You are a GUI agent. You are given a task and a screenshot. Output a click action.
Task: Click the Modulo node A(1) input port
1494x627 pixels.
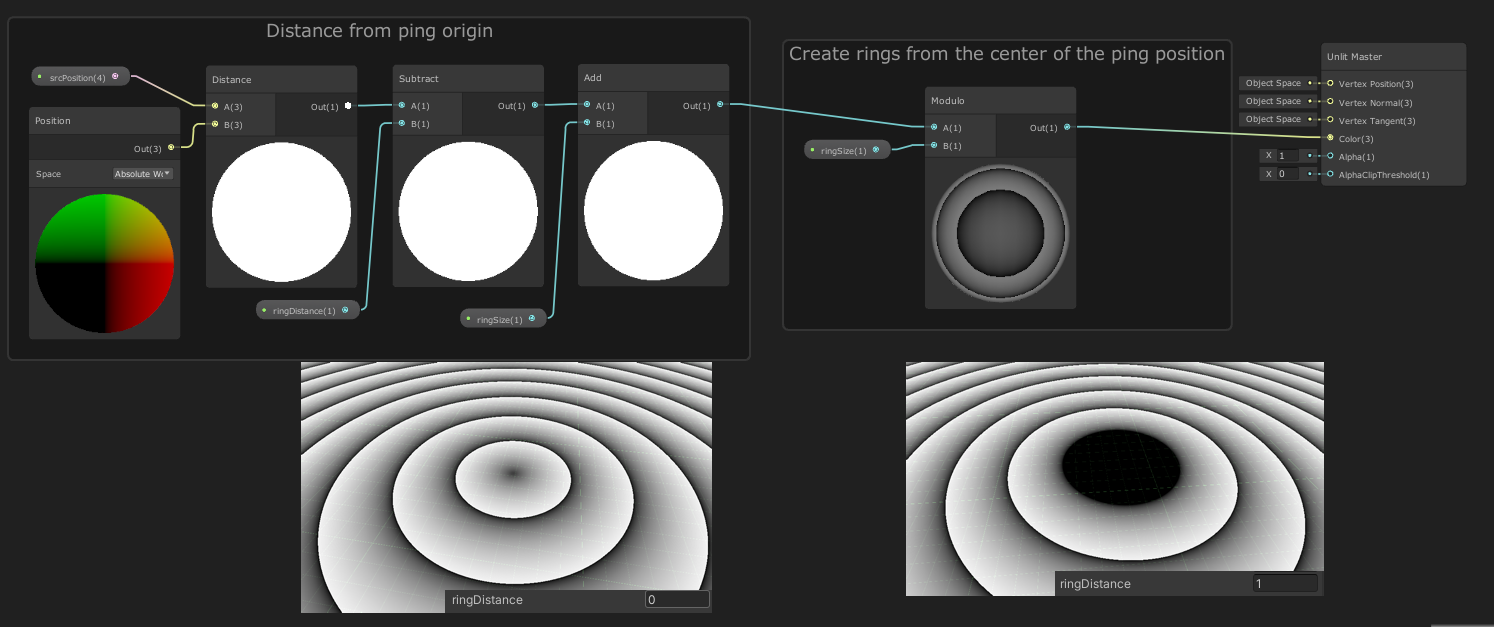[x=933, y=127]
